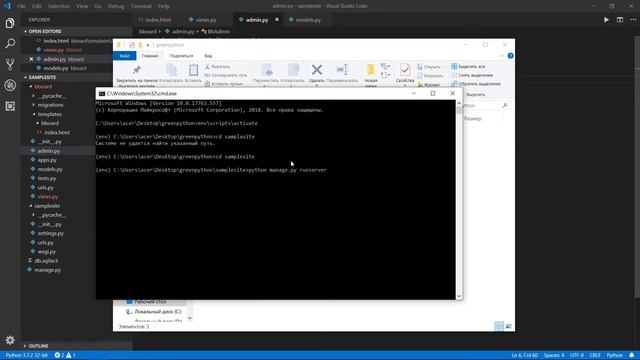Open the quick access toolbar dropdown in File Explorer
The image size is (640, 360).
[148, 45]
